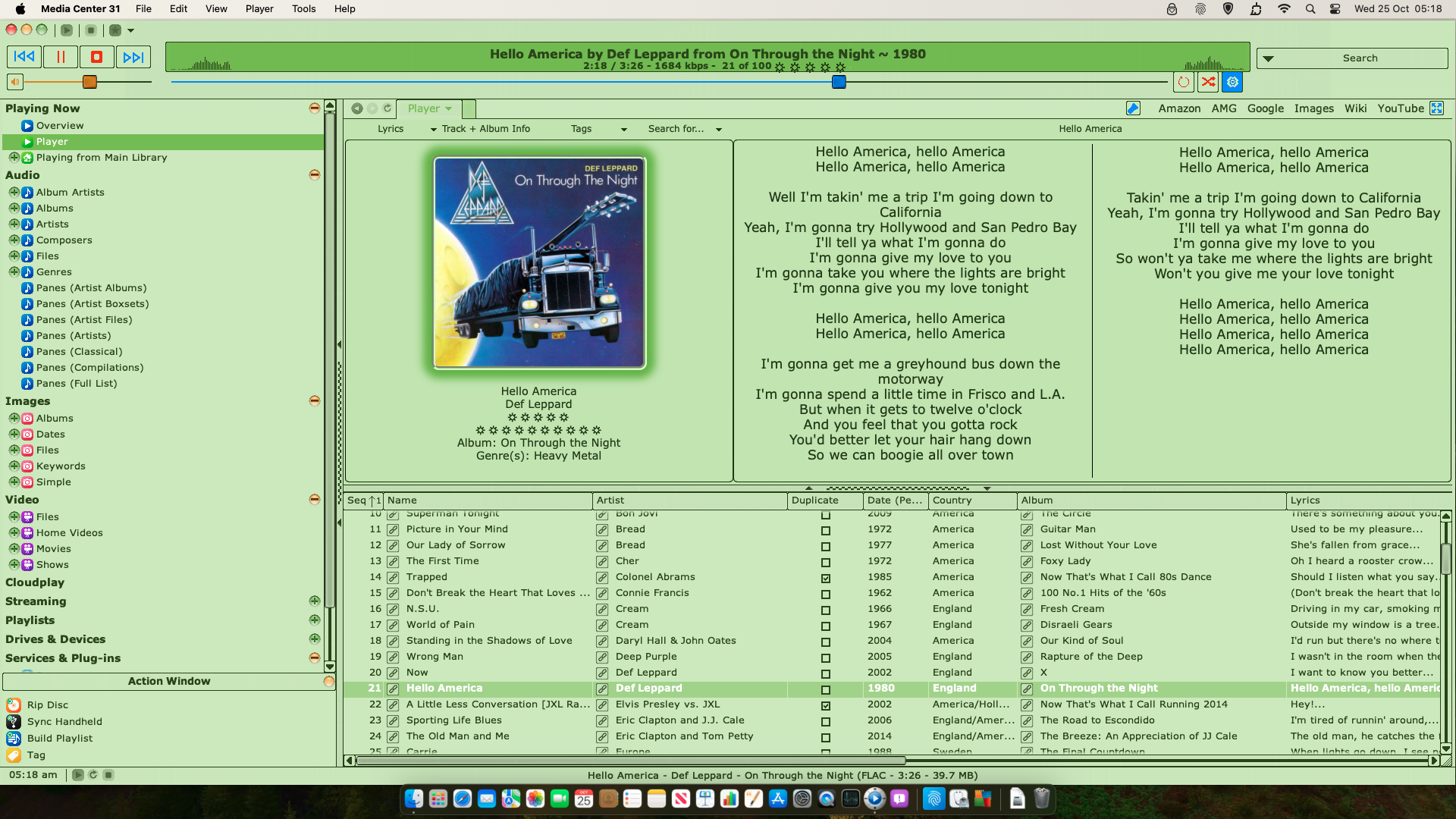Check Duplicate box for Picture in Your Mind
1456x819 pixels.
826,531
